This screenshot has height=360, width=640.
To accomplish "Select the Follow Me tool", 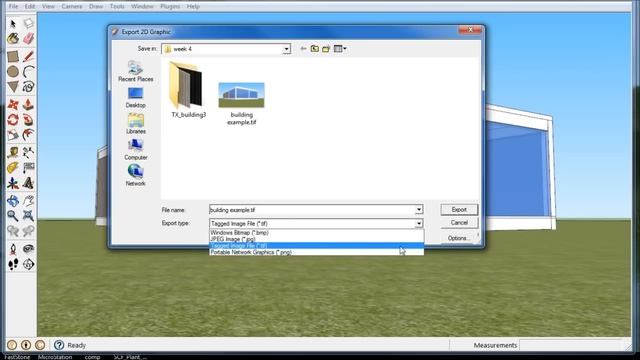I will (x=28, y=120).
